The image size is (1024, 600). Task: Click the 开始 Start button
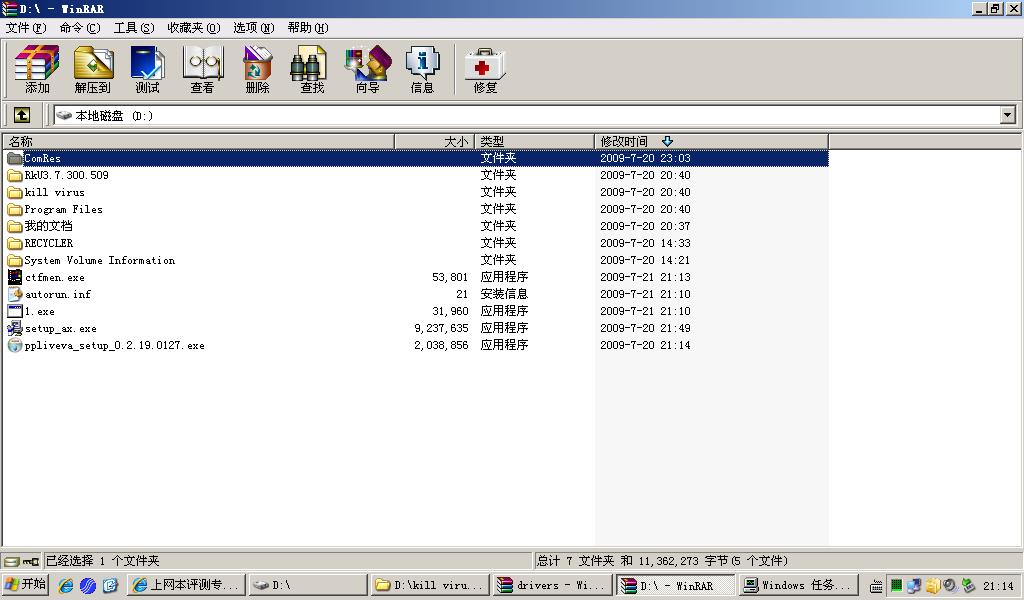click(25, 585)
